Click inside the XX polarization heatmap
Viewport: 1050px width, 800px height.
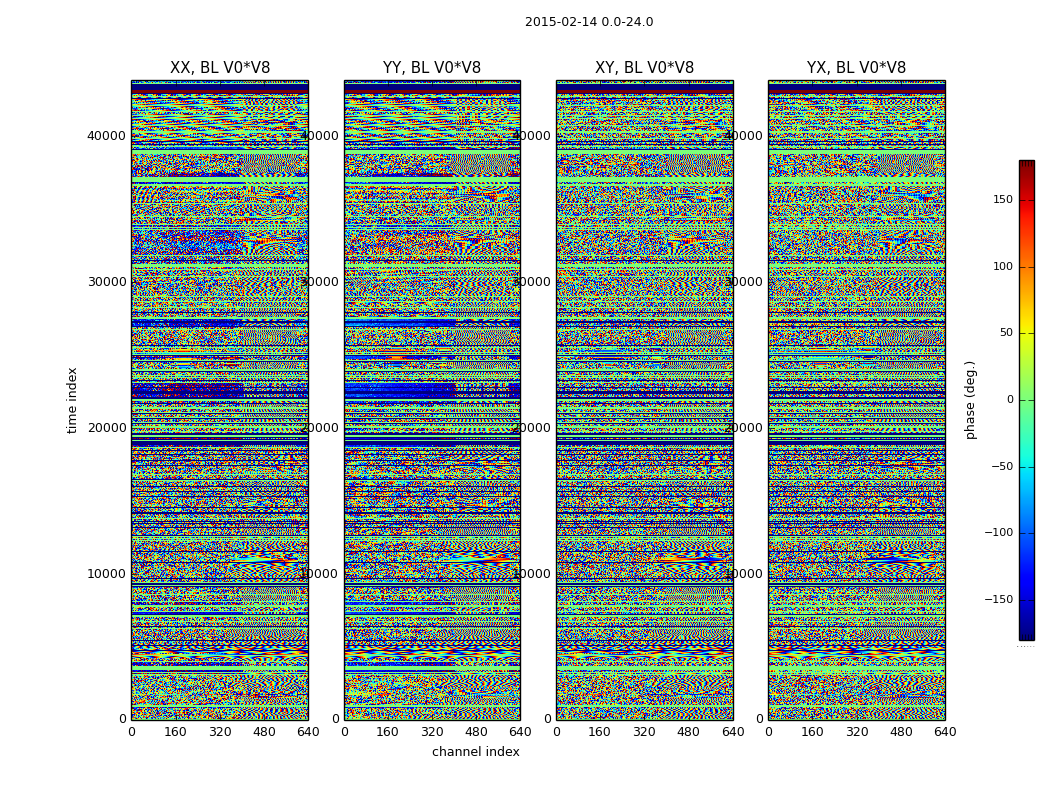point(220,400)
